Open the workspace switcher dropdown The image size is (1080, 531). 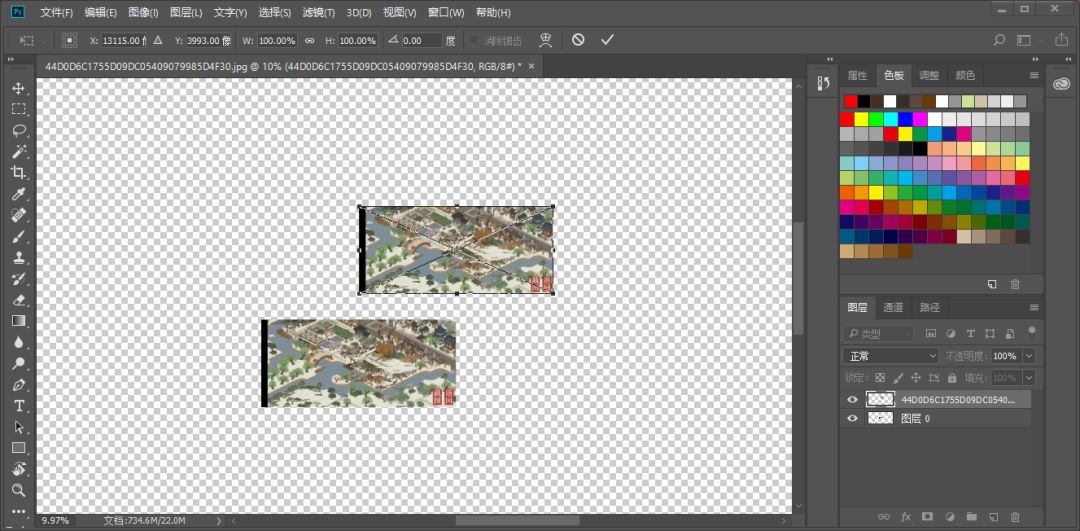tap(1026, 40)
